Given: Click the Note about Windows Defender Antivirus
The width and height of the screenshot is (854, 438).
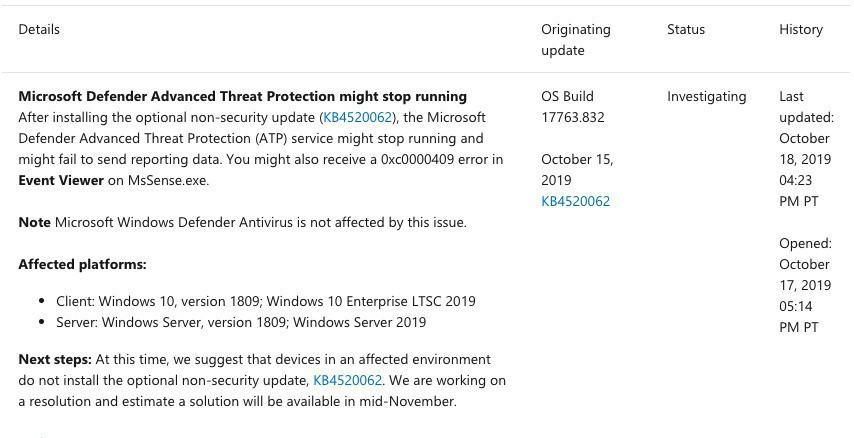Looking at the screenshot, I should click(x=242, y=222).
